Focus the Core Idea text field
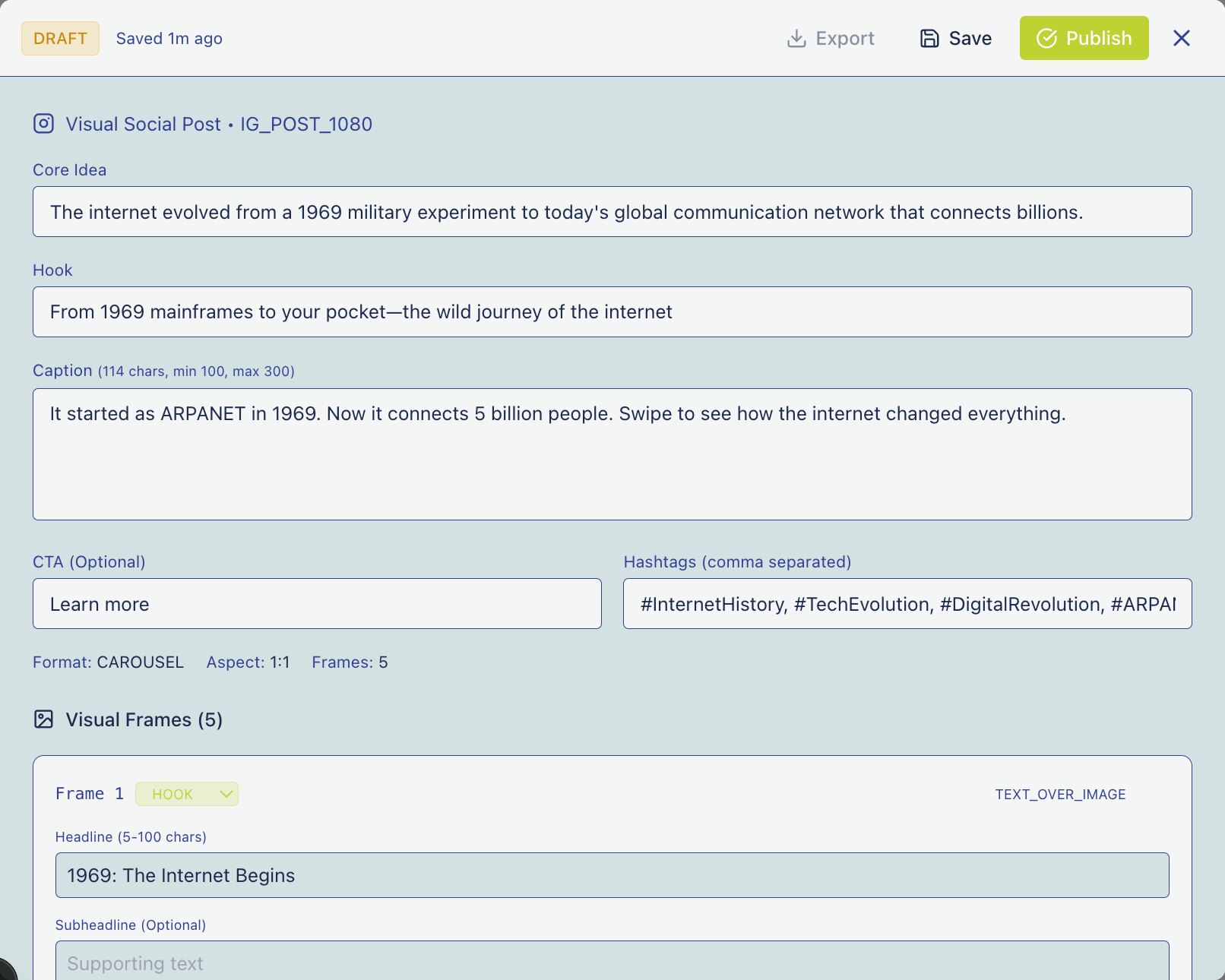Screen dimensions: 1225x980 (612, 212)
